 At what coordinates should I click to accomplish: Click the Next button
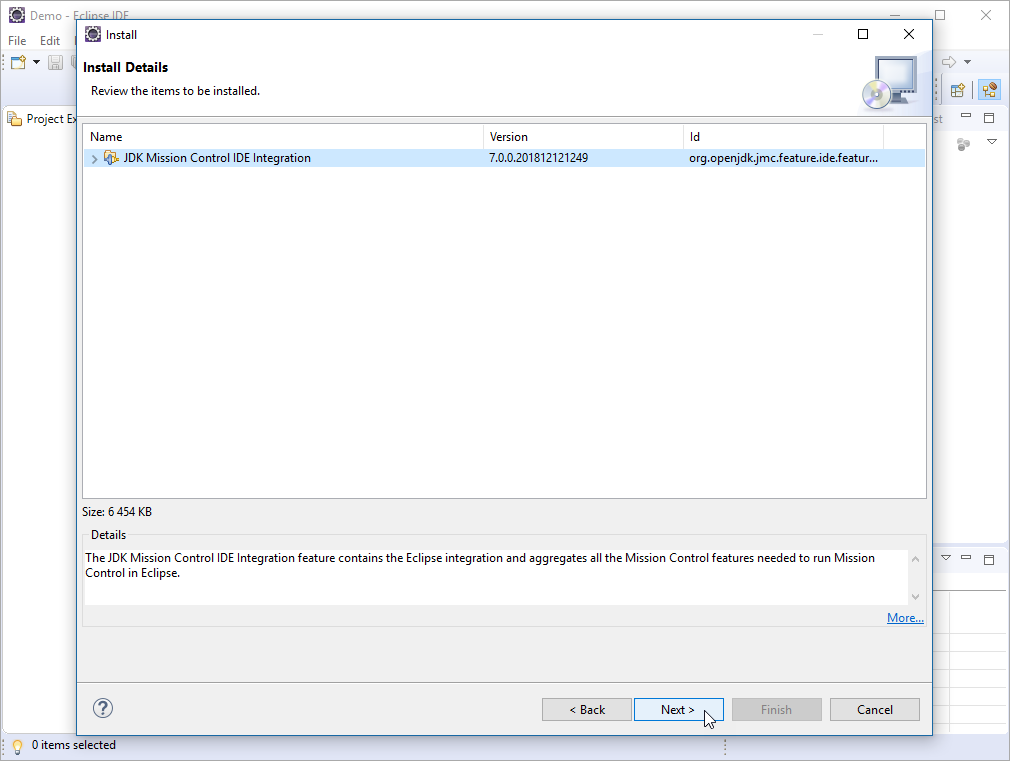678,709
